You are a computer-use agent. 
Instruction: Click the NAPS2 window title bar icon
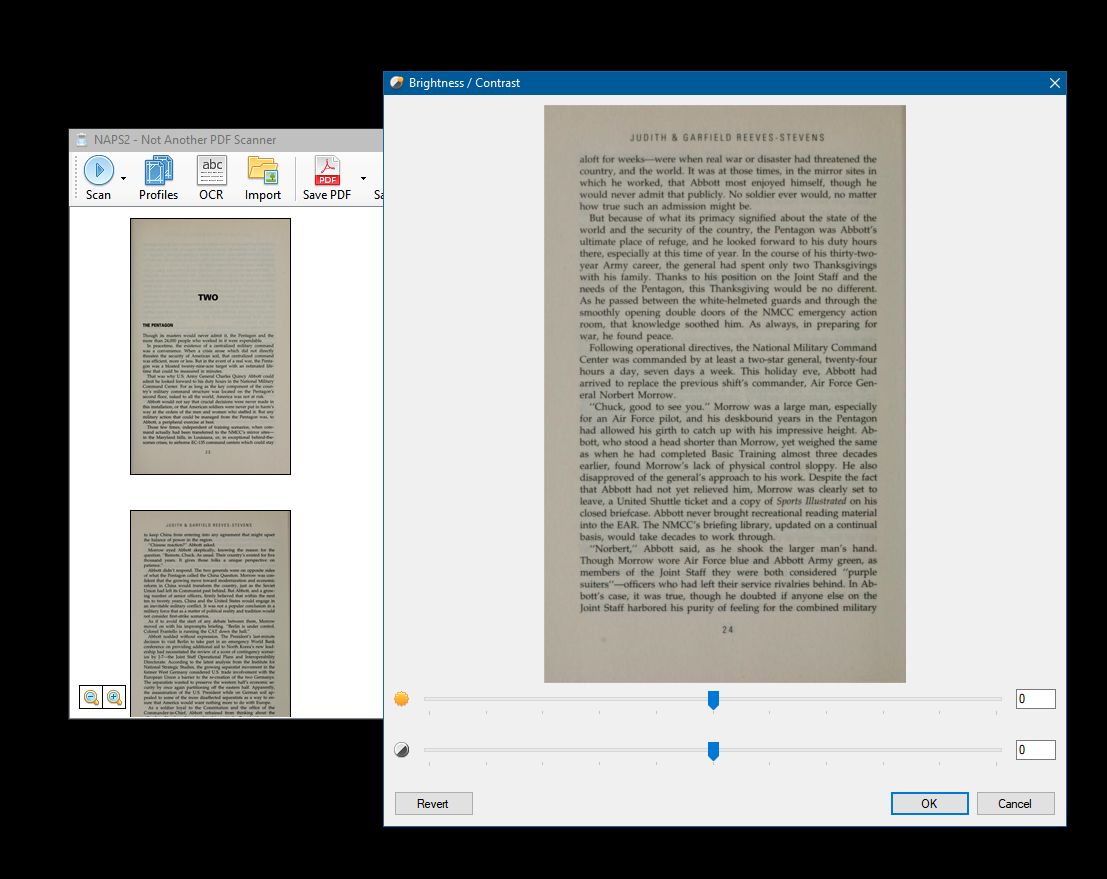coord(82,140)
